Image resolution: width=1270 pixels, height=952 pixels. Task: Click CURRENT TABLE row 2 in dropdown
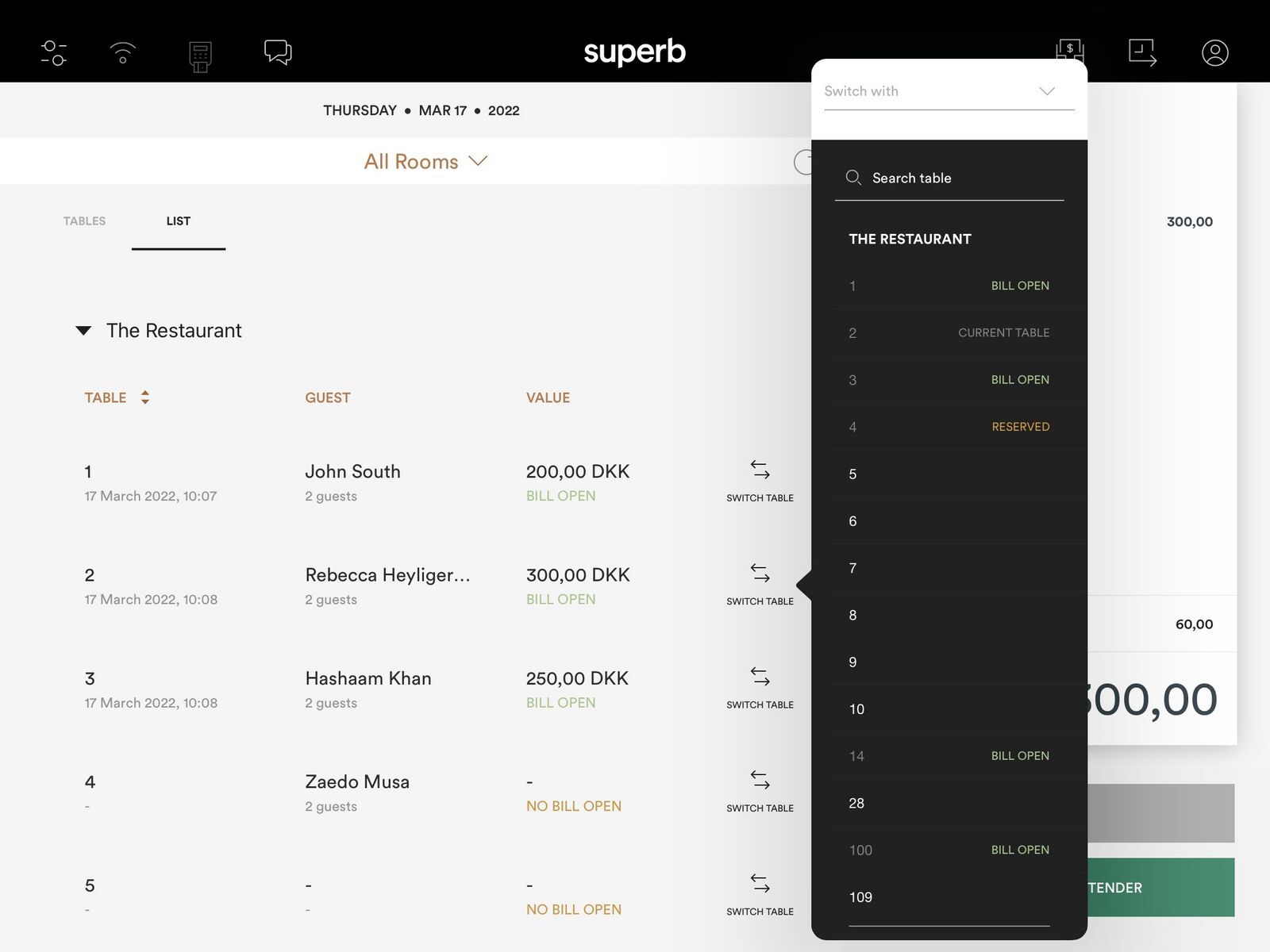click(x=949, y=333)
